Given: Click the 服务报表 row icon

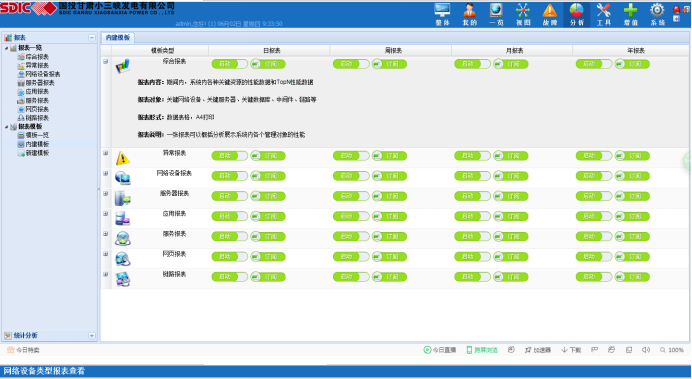Looking at the screenshot, I should tap(122, 239).
